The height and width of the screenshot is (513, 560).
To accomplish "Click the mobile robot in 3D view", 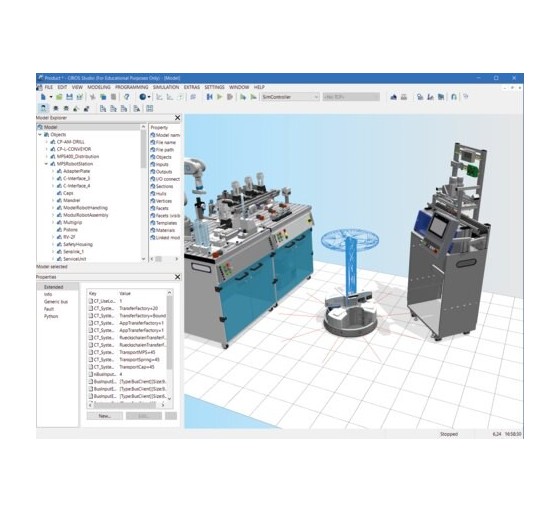I will [350, 313].
